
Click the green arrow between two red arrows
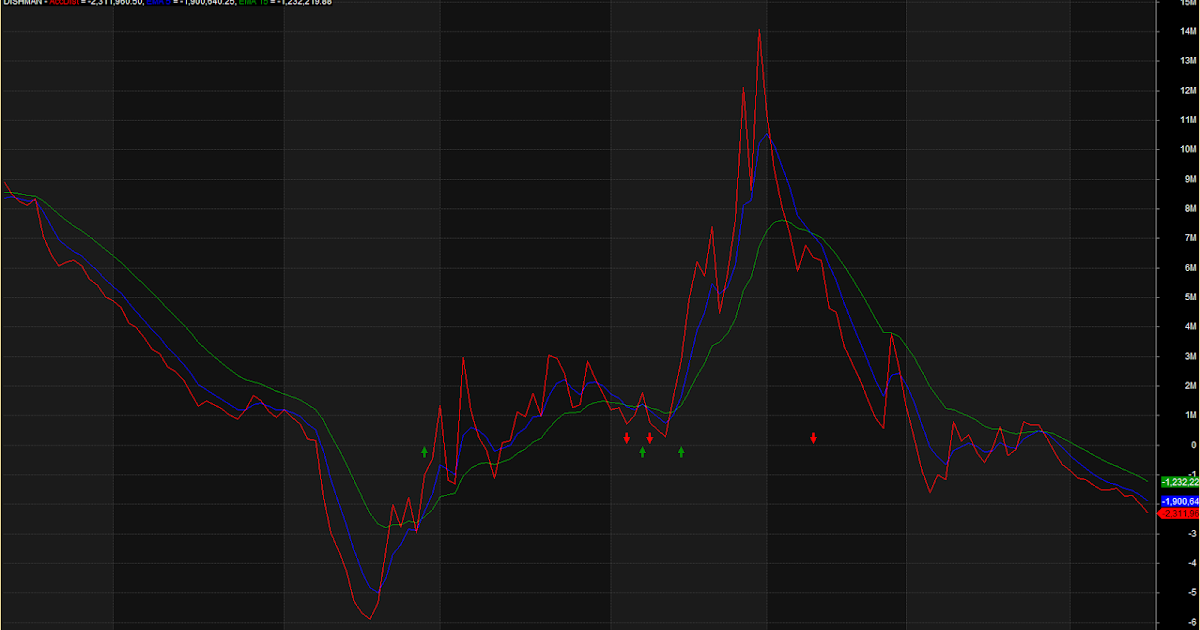[642, 452]
